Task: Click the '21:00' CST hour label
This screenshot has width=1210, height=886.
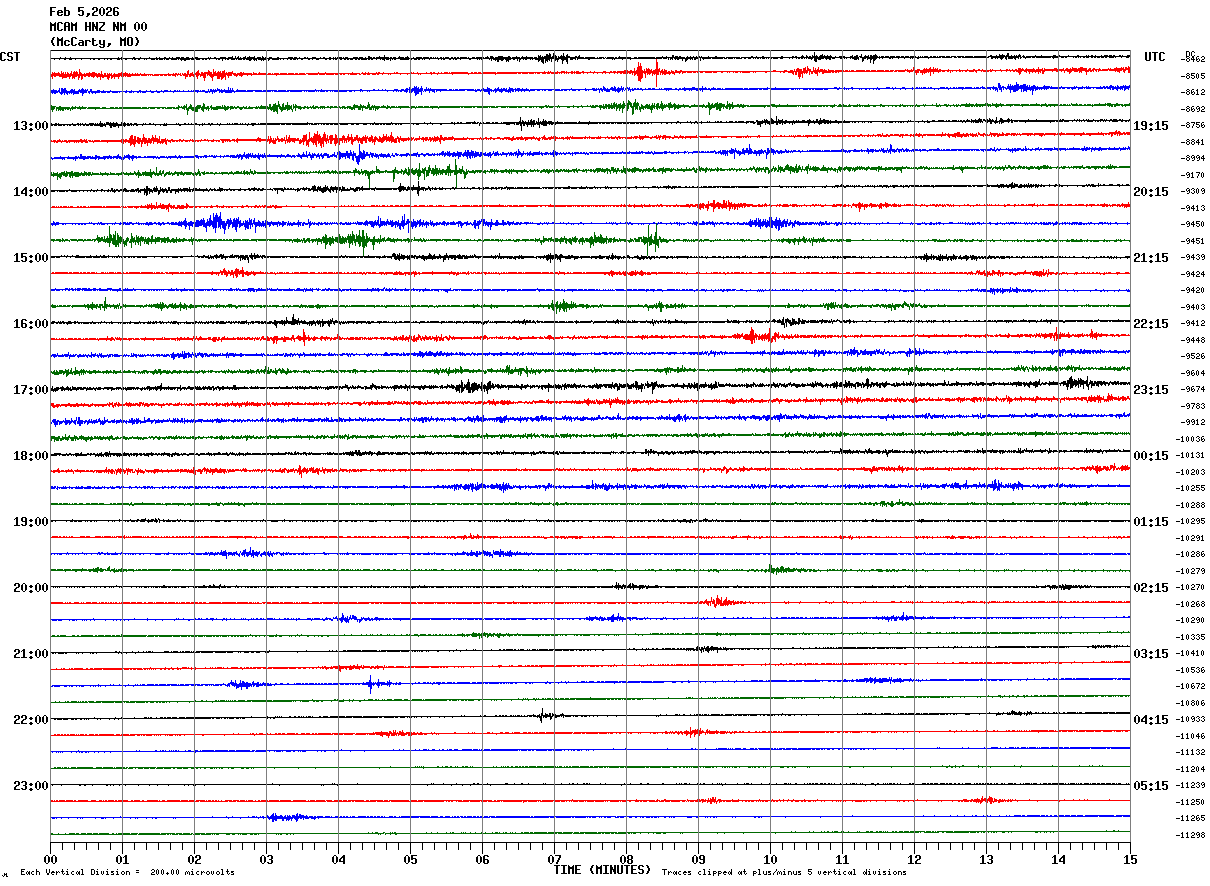Action: tap(31, 654)
